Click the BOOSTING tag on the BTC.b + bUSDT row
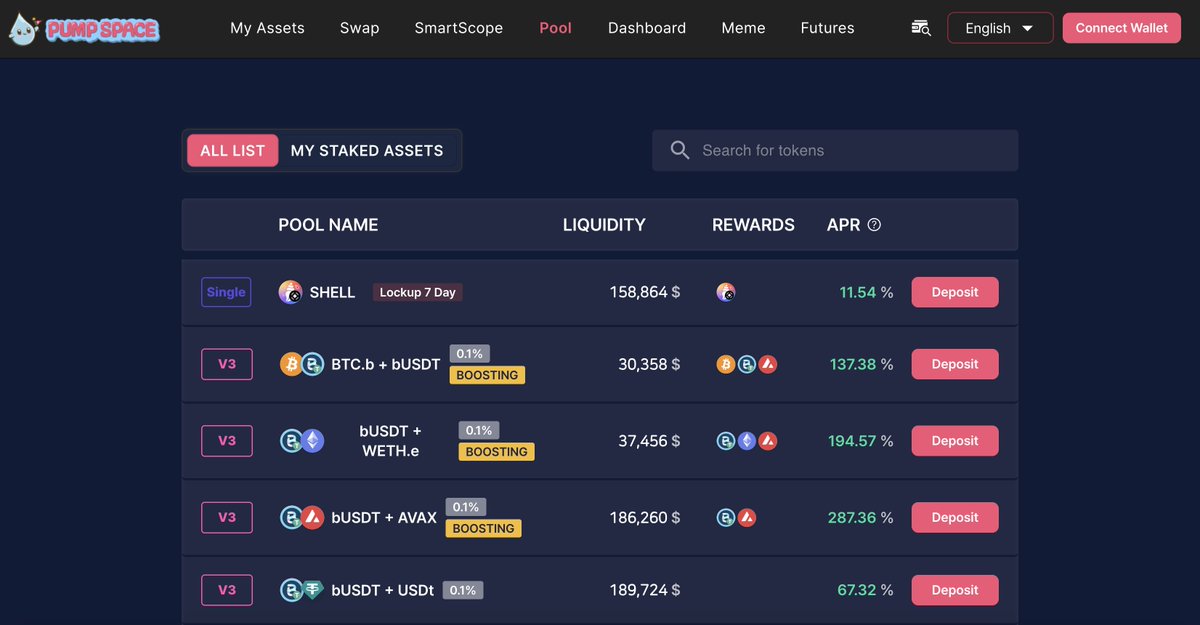The height and width of the screenshot is (625, 1200). click(x=487, y=375)
